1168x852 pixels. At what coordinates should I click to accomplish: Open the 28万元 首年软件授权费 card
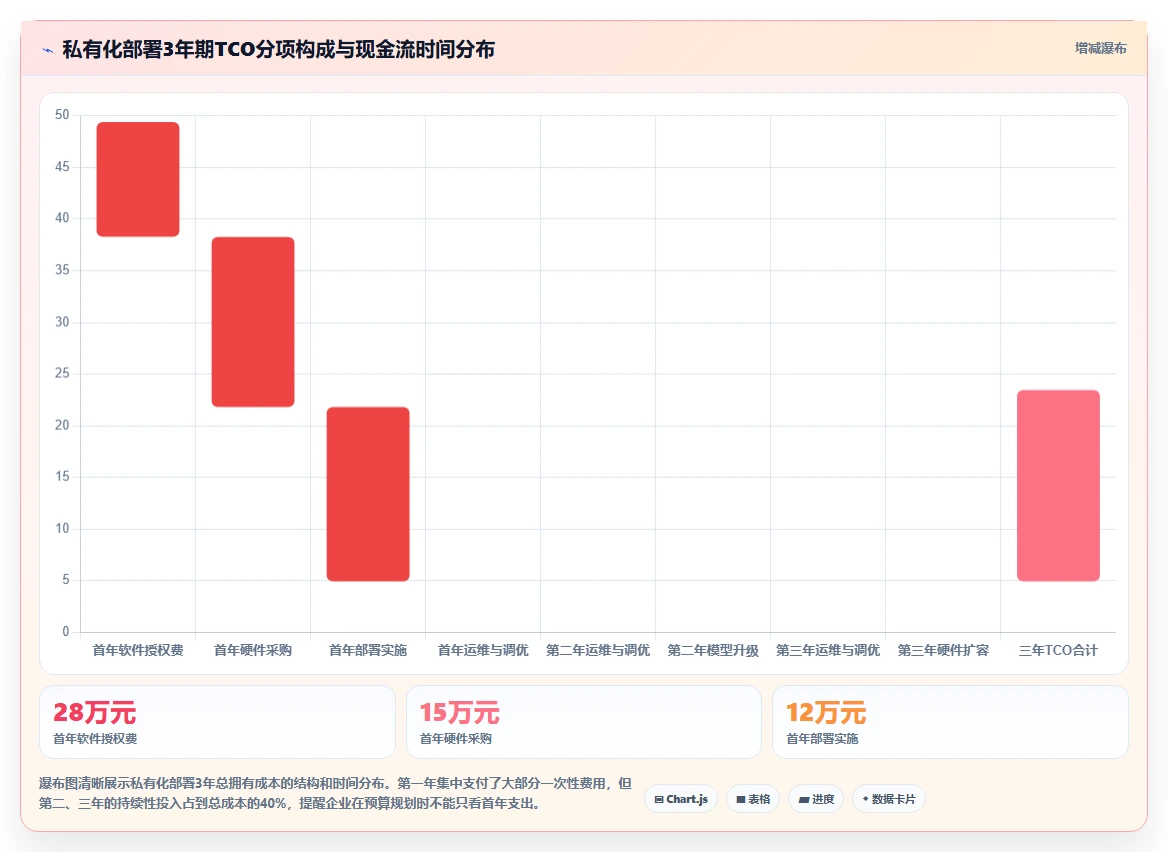pos(217,722)
